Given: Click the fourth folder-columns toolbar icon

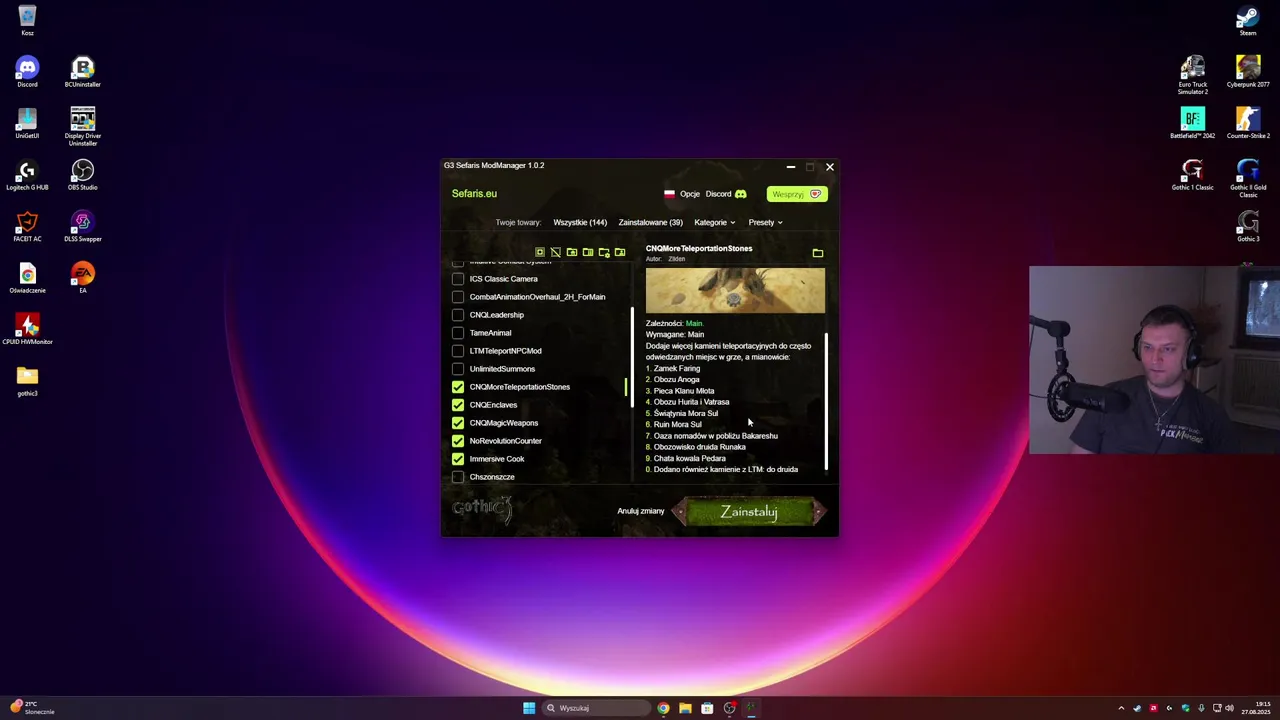Looking at the screenshot, I should 588,252.
